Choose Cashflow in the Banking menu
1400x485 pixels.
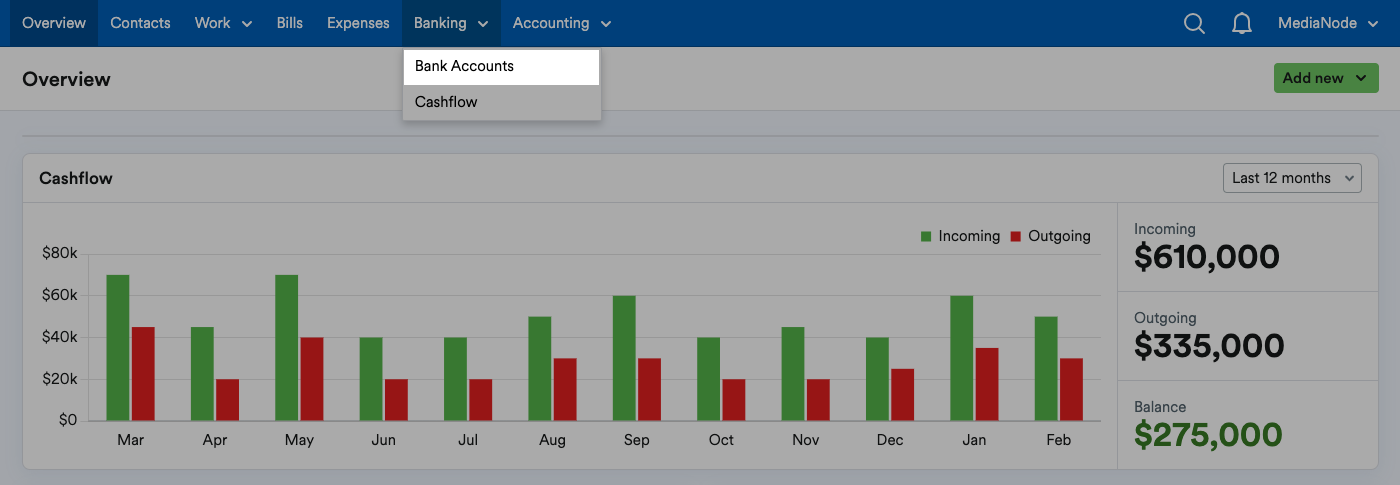coord(446,102)
